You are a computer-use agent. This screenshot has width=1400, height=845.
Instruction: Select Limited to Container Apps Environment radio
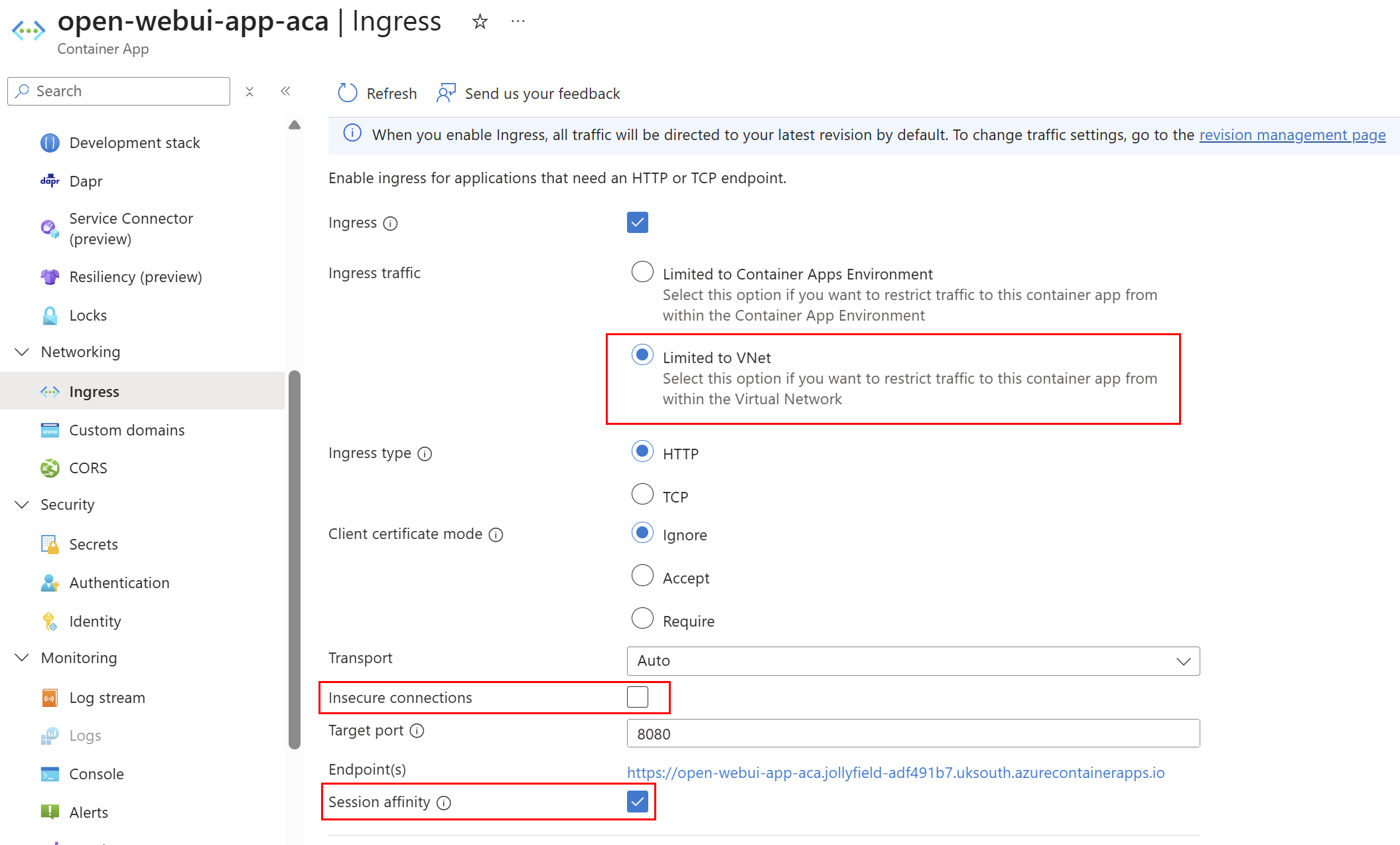(x=642, y=271)
